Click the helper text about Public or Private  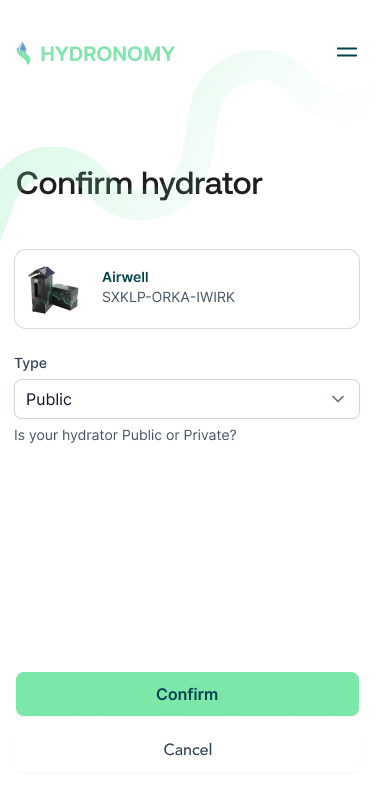(125, 435)
